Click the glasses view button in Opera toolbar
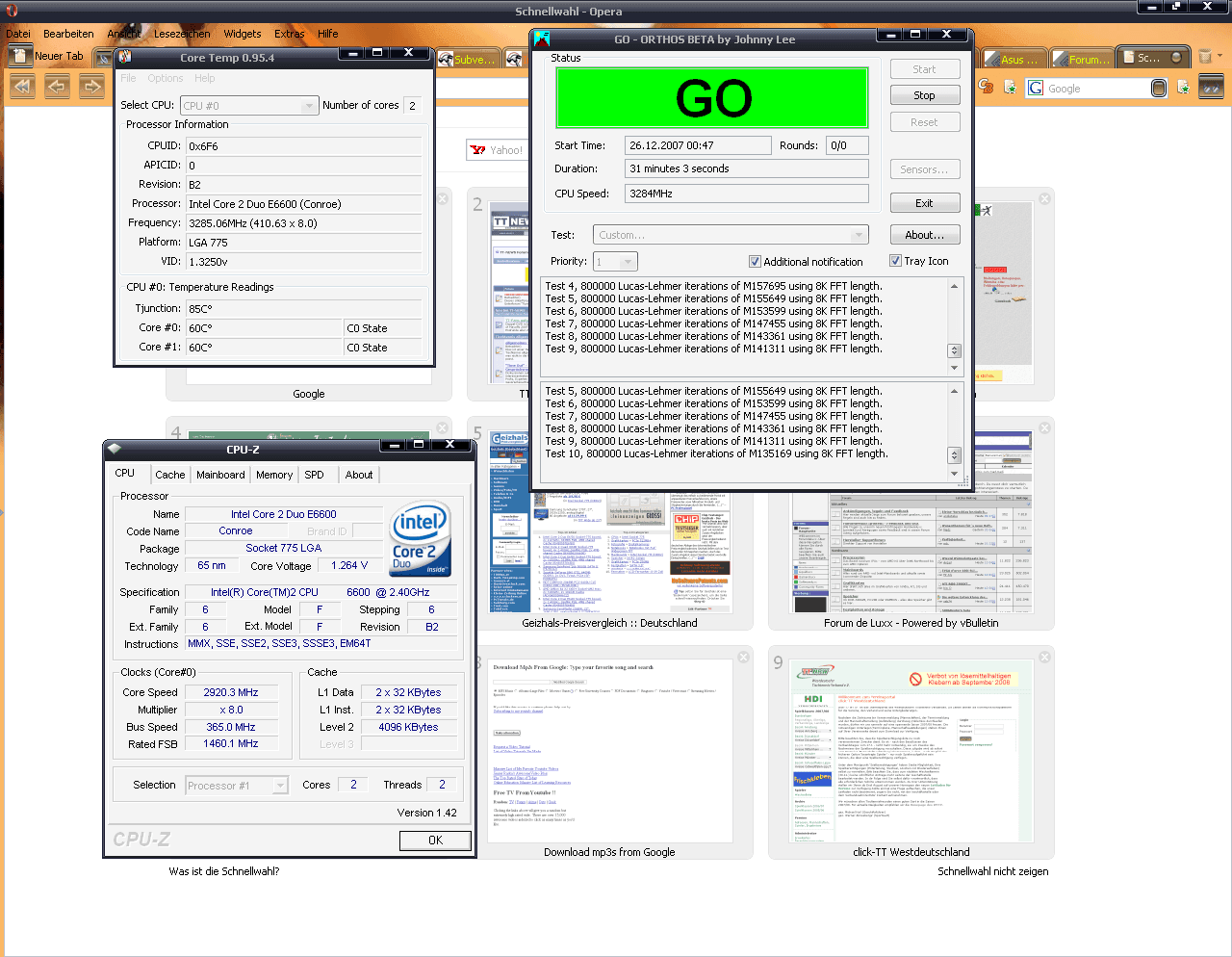 click(1211, 88)
